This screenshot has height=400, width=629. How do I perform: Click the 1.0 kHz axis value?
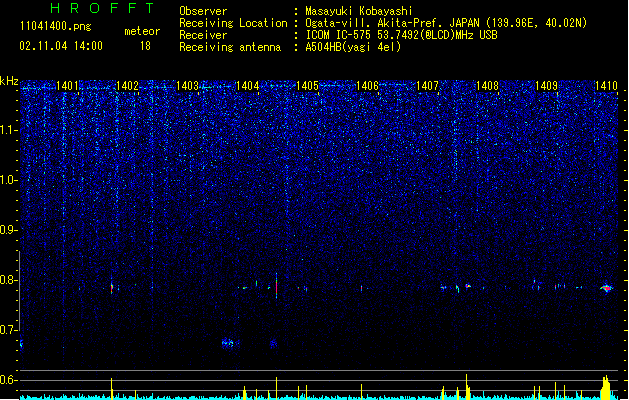[x=9, y=180]
